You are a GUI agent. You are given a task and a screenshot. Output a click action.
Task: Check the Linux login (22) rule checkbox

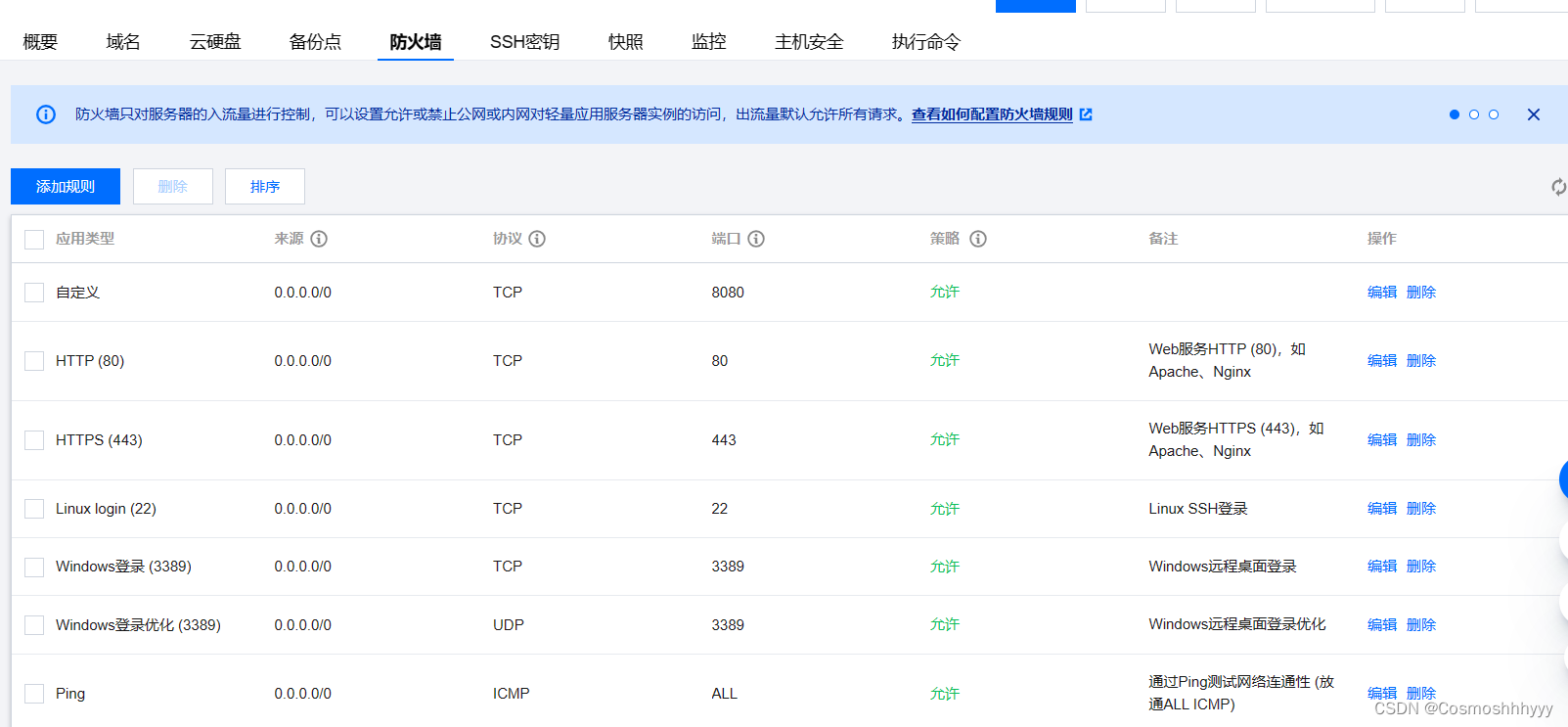[x=34, y=509]
